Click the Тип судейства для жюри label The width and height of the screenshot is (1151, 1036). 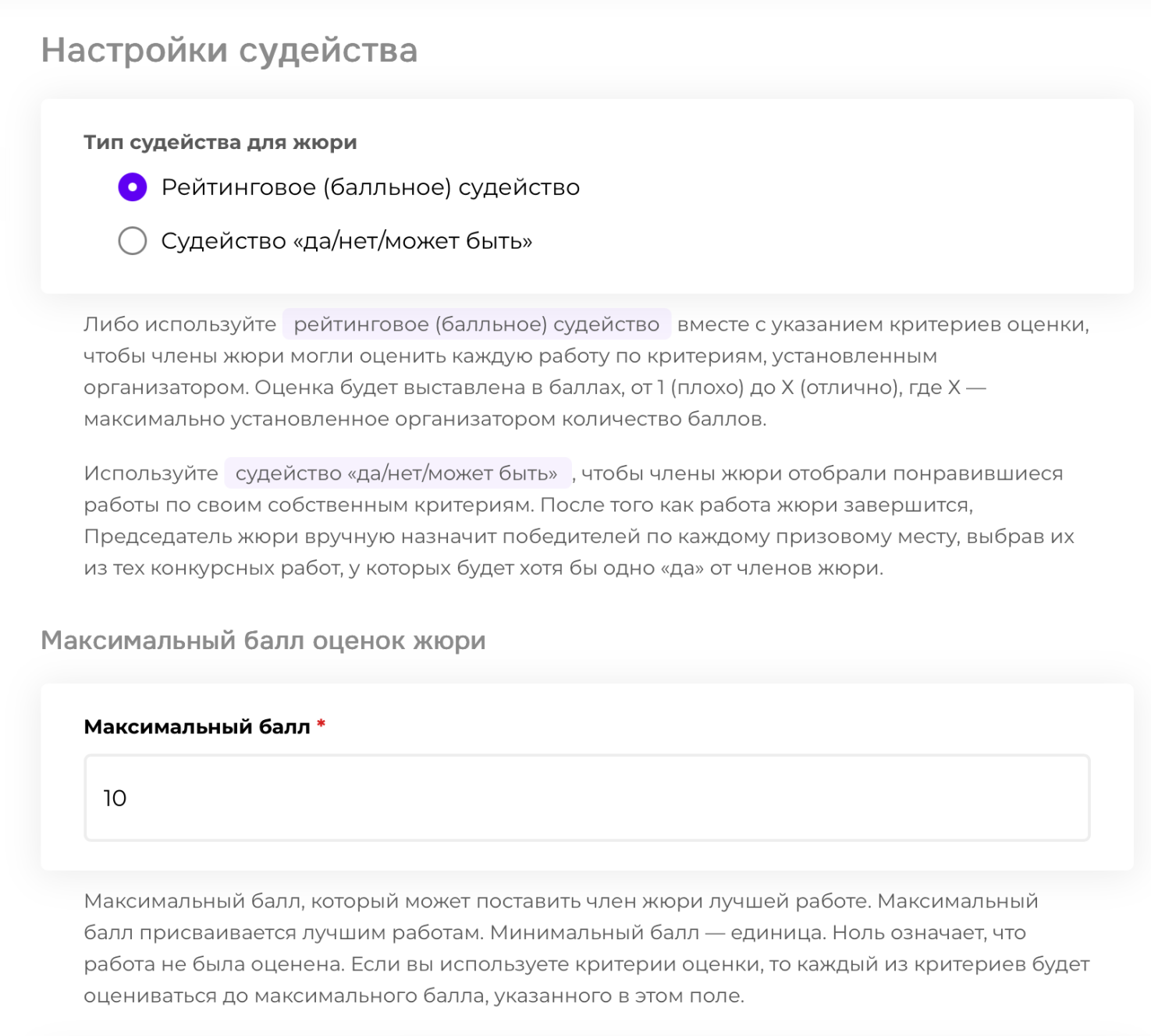220,143
